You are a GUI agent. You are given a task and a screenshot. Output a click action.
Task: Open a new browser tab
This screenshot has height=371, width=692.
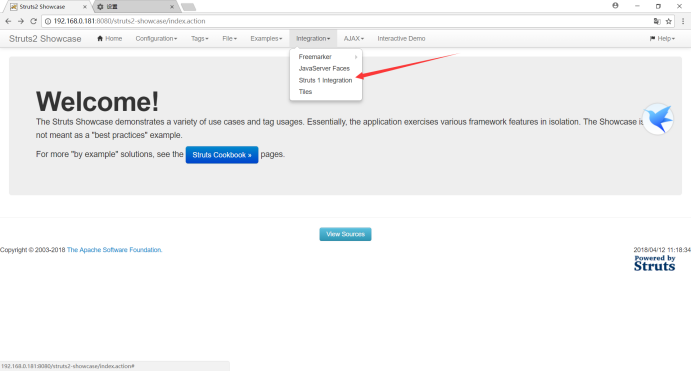point(188,7)
